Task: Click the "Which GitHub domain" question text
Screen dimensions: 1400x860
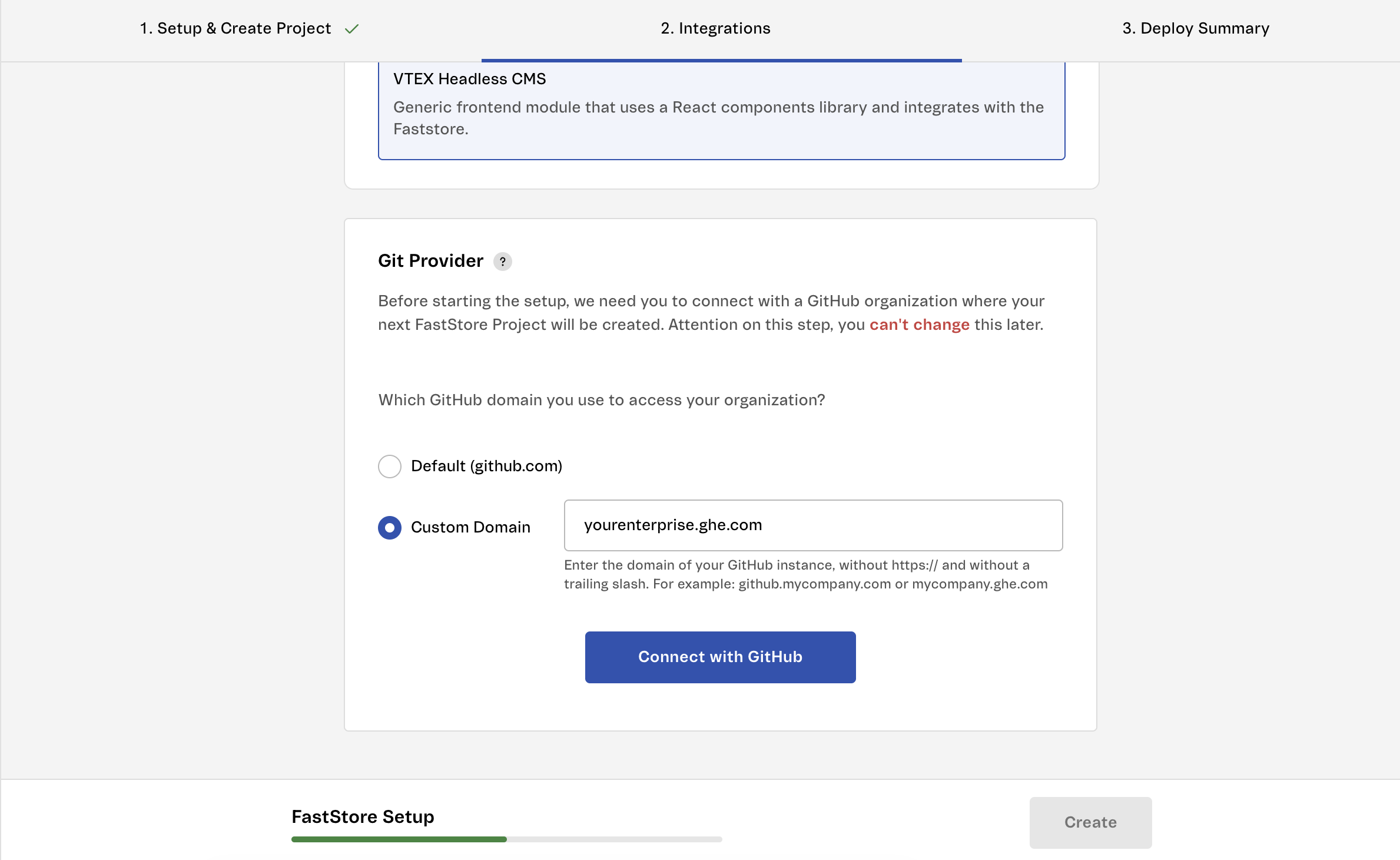Action: 601,400
